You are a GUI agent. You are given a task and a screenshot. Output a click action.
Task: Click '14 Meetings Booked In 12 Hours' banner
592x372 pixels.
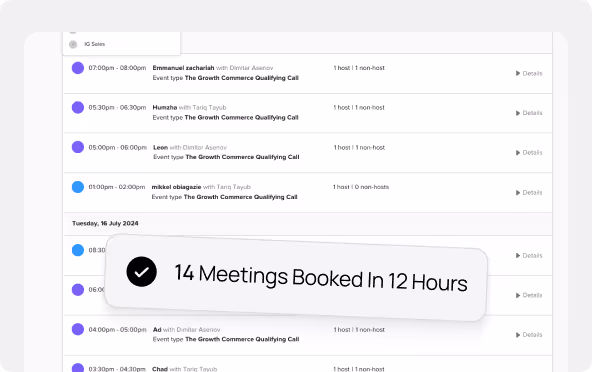[296, 278]
